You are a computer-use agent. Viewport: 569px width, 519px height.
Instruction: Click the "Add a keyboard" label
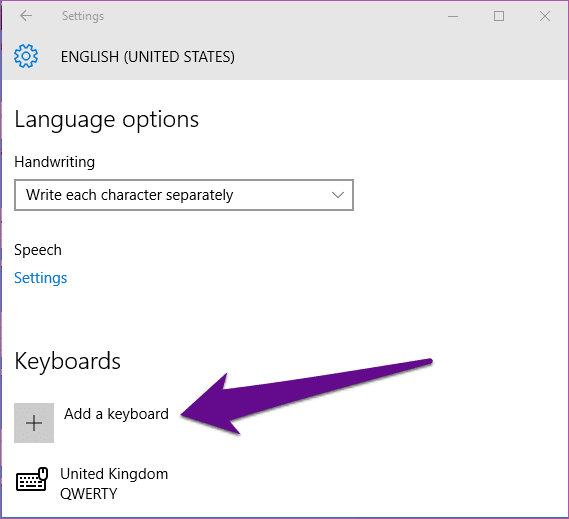(116, 414)
